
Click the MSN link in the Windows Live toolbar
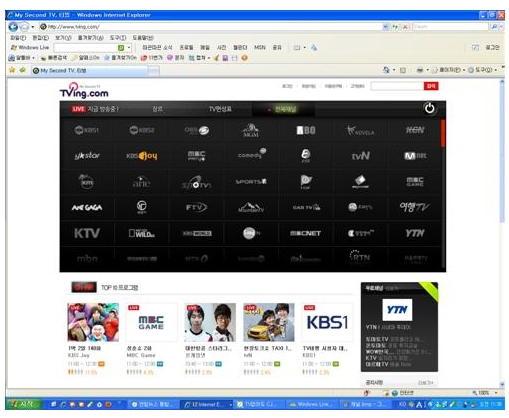click(260, 48)
